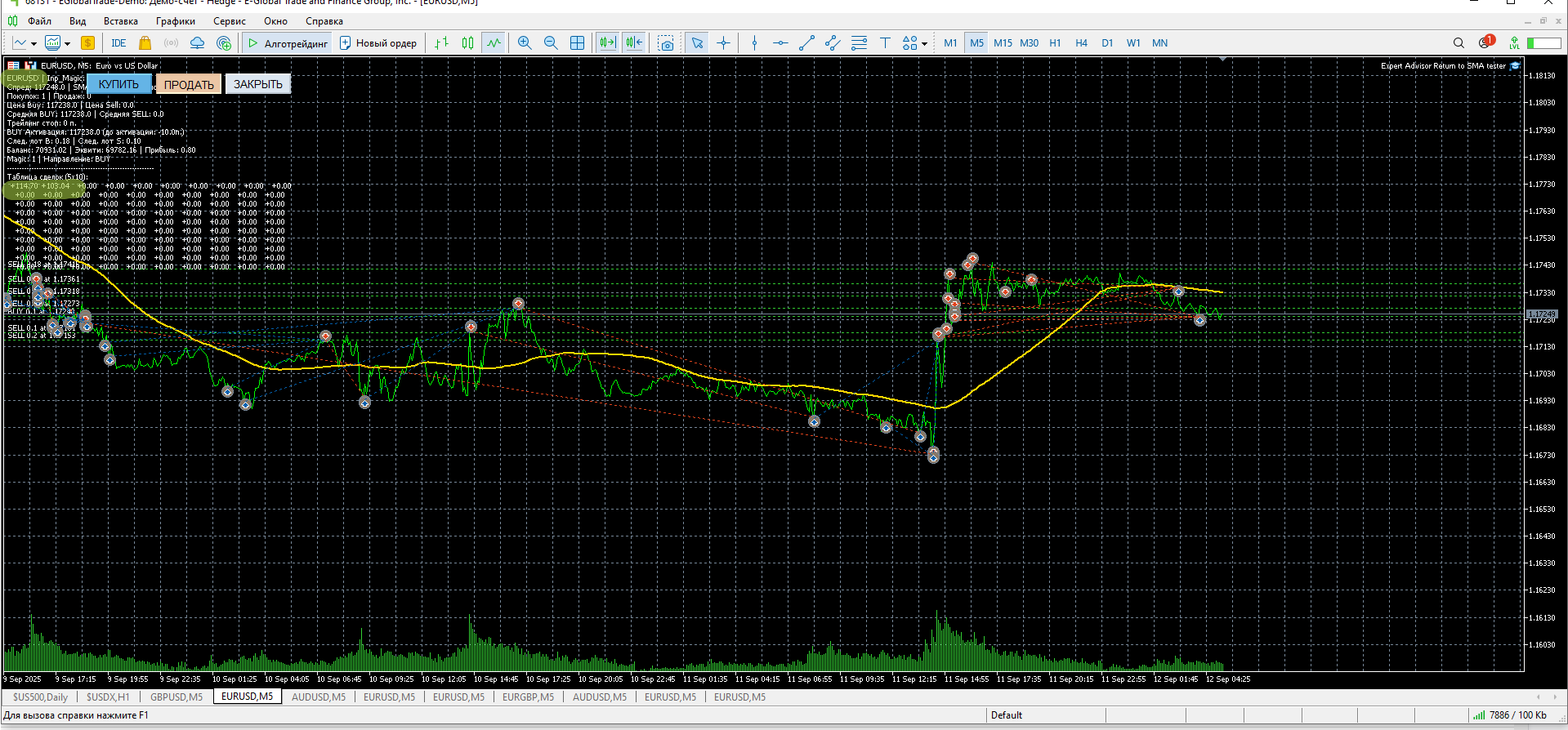Select the H1 timeframe

pyautogui.click(x=1055, y=43)
